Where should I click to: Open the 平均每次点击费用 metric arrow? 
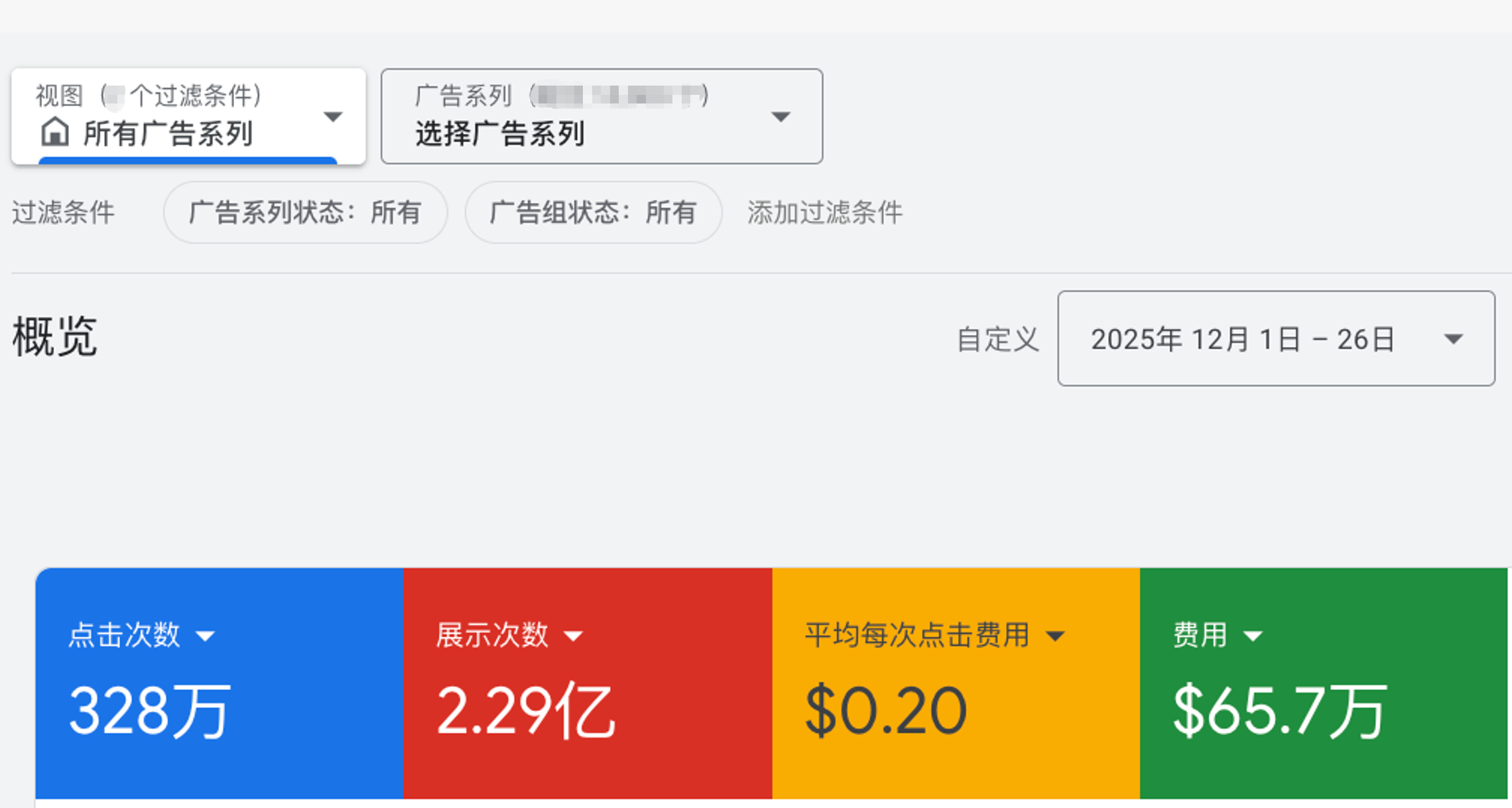(x=1055, y=637)
